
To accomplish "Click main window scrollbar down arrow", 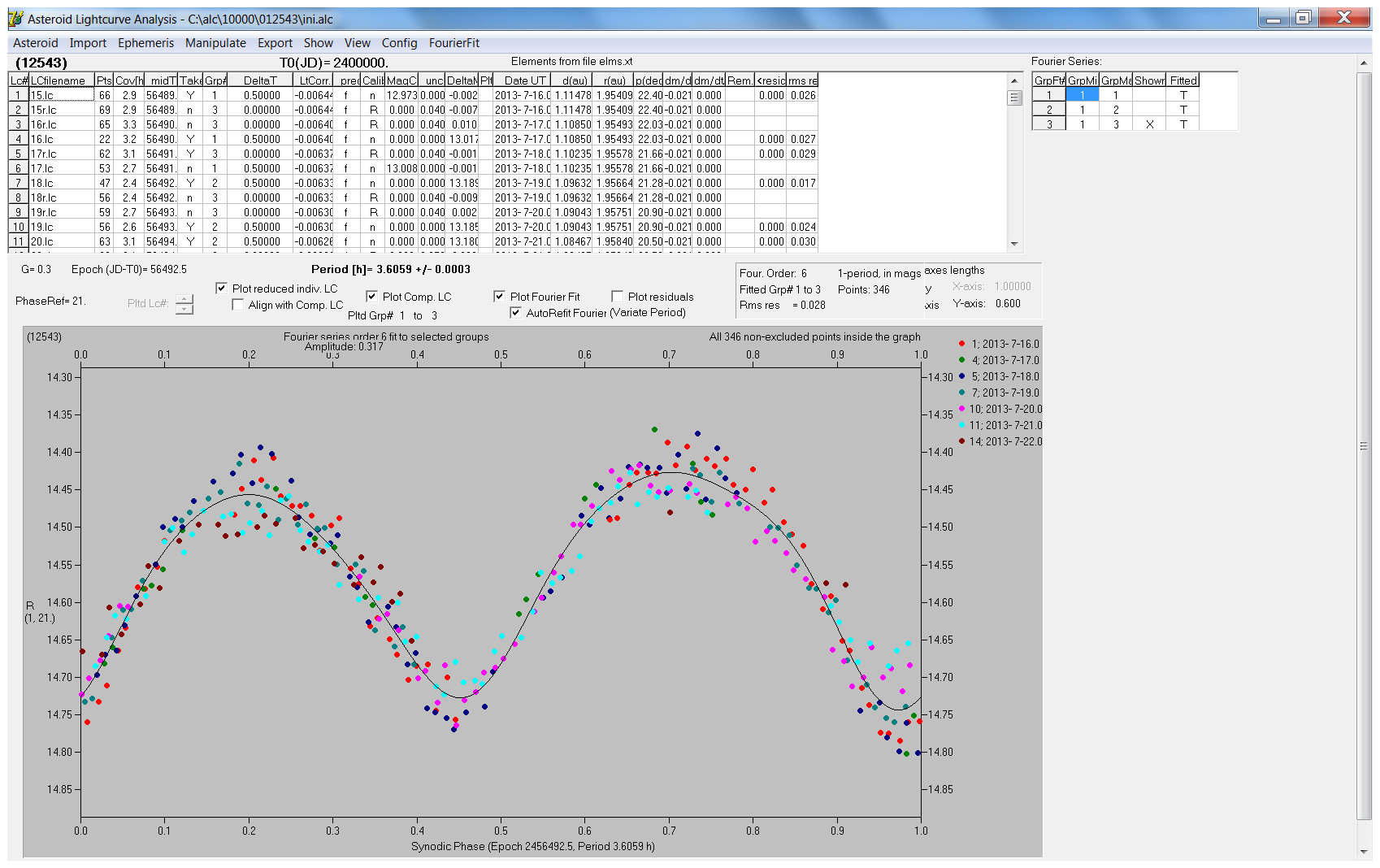I will coord(1363,852).
